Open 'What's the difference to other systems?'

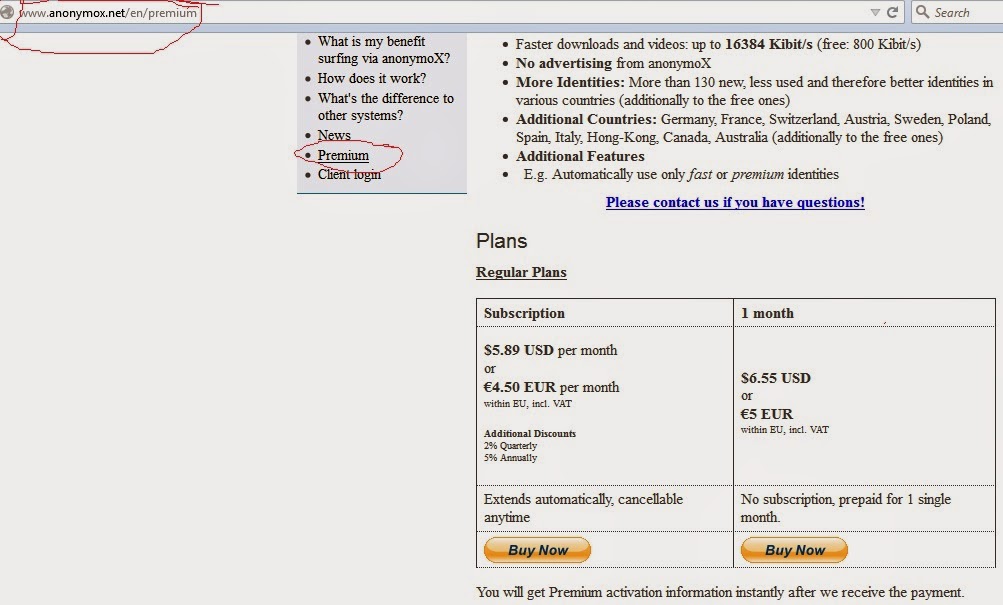click(x=386, y=107)
